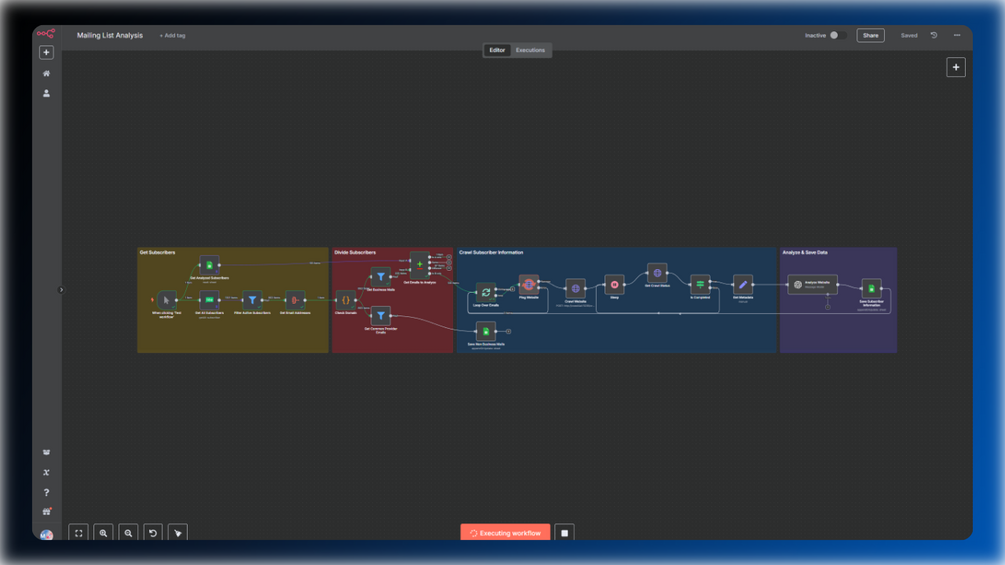Reset canvas zoom level
Image resolution: width=1005 pixels, height=565 pixels.
pos(153,533)
